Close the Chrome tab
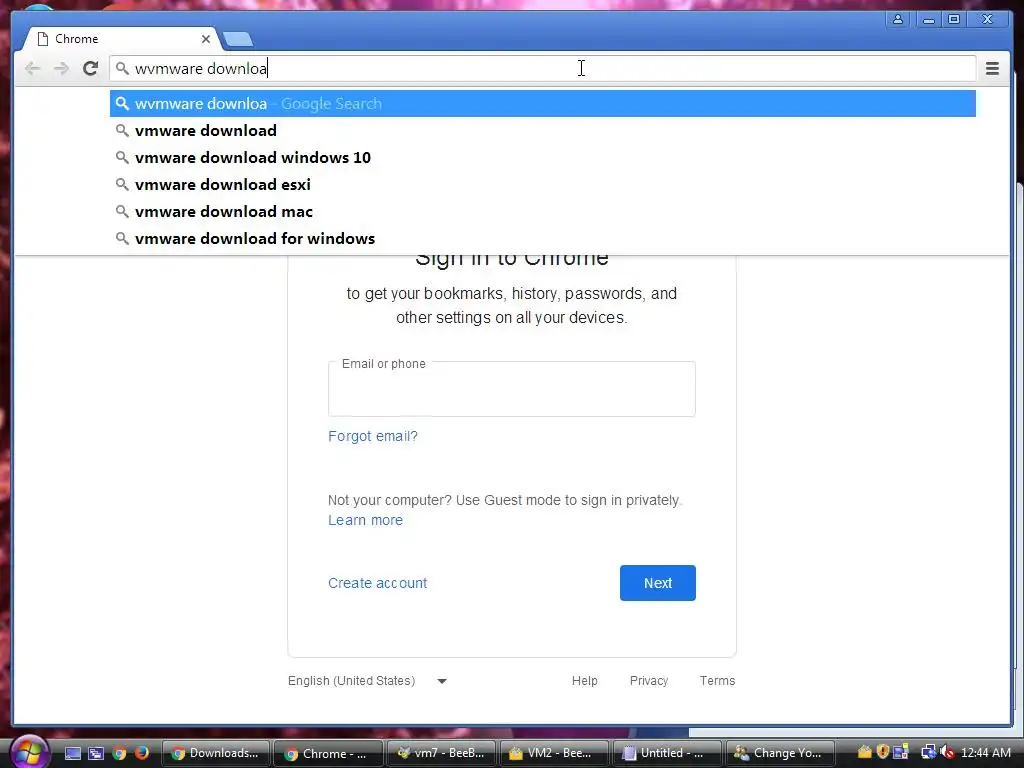This screenshot has height=768, width=1024. [x=206, y=39]
